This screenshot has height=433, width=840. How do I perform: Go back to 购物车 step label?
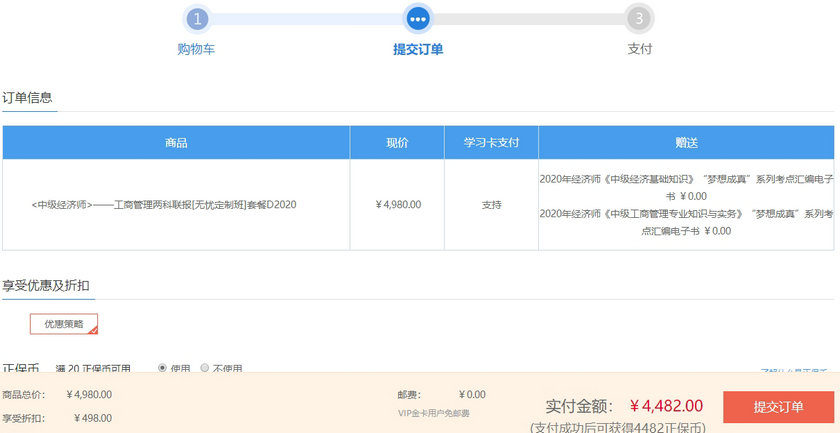coord(196,49)
